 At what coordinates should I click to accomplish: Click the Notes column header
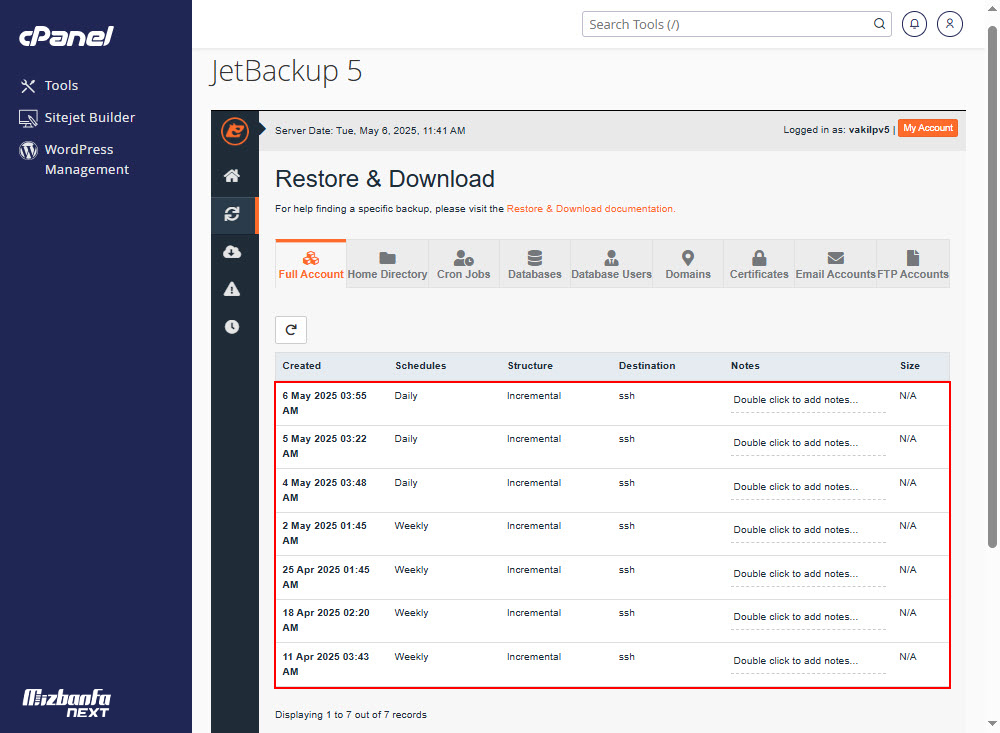(x=745, y=366)
